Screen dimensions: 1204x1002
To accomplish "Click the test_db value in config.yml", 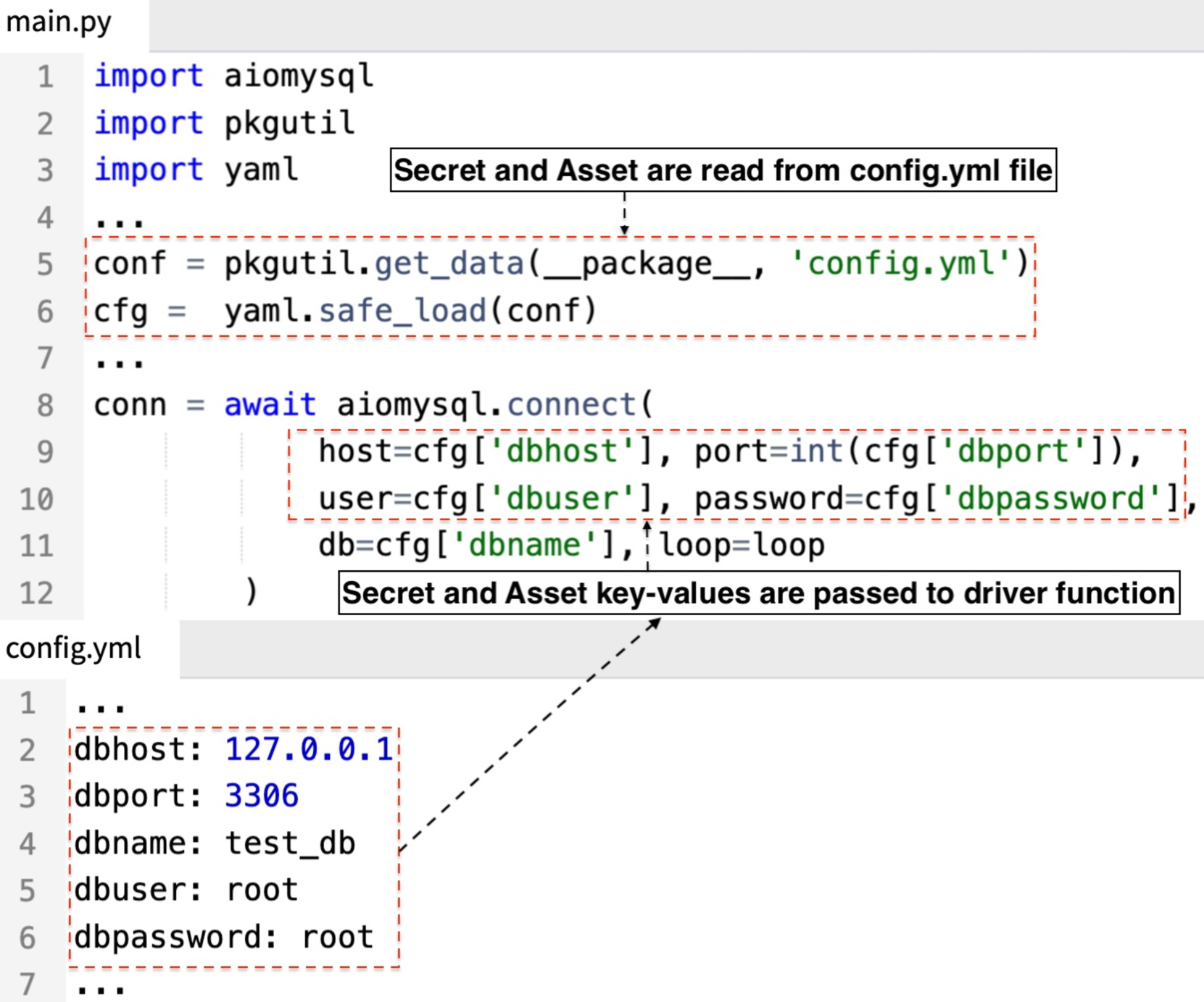I will coord(290,843).
